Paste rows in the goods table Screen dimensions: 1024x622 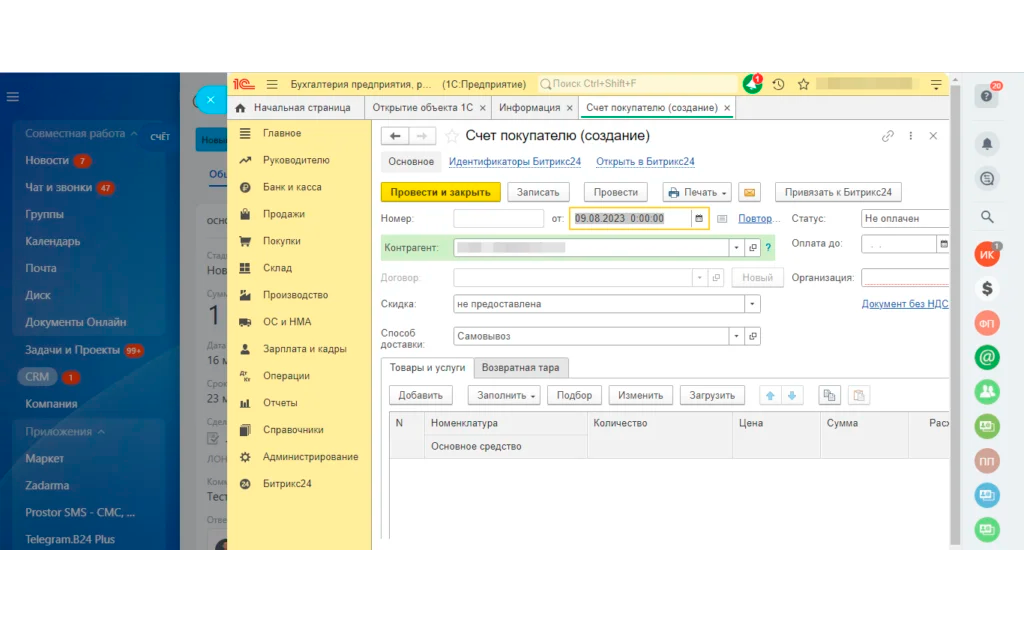click(859, 395)
